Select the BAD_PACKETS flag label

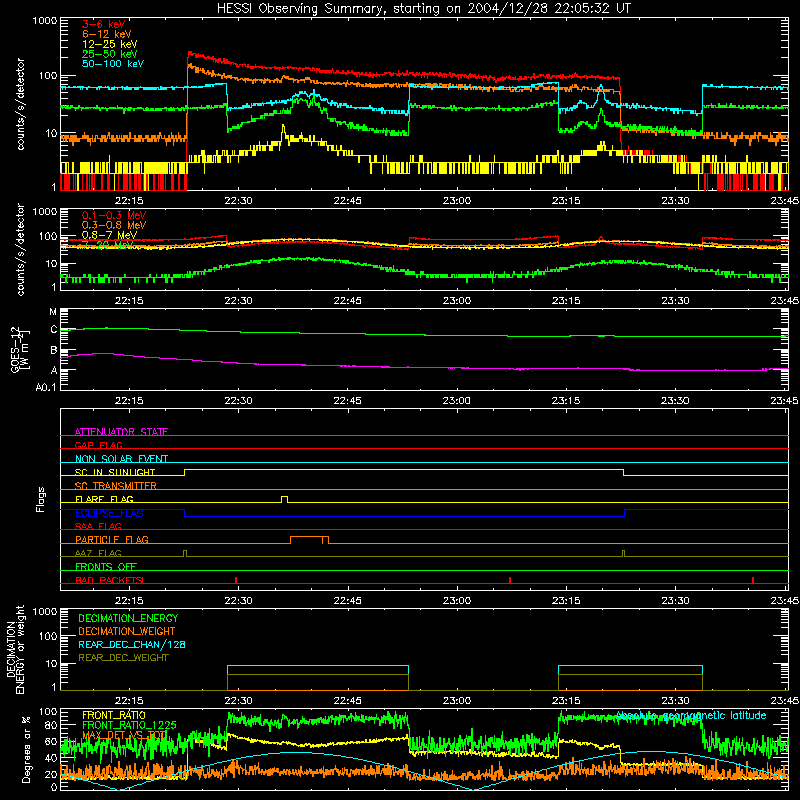109,580
